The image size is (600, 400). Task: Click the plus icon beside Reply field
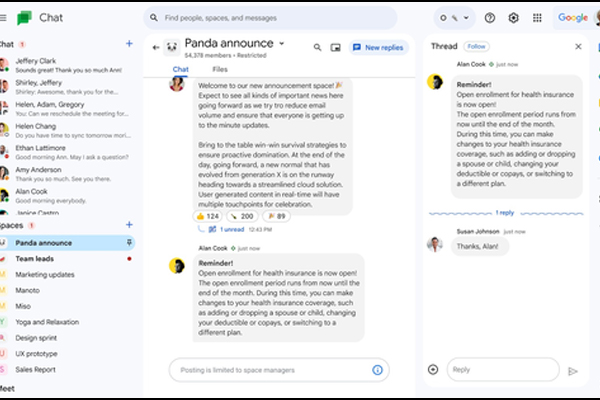(433, 369)
